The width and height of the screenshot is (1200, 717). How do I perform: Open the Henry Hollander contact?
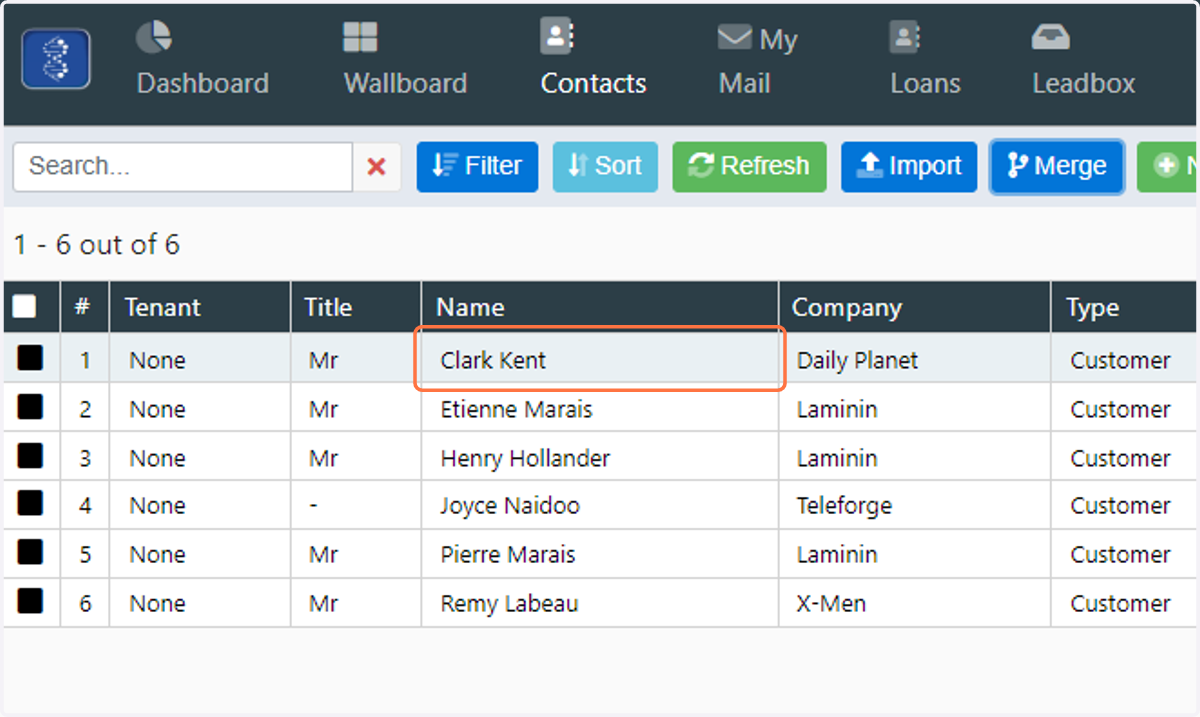pyautogui.click(x=525, y=458)
